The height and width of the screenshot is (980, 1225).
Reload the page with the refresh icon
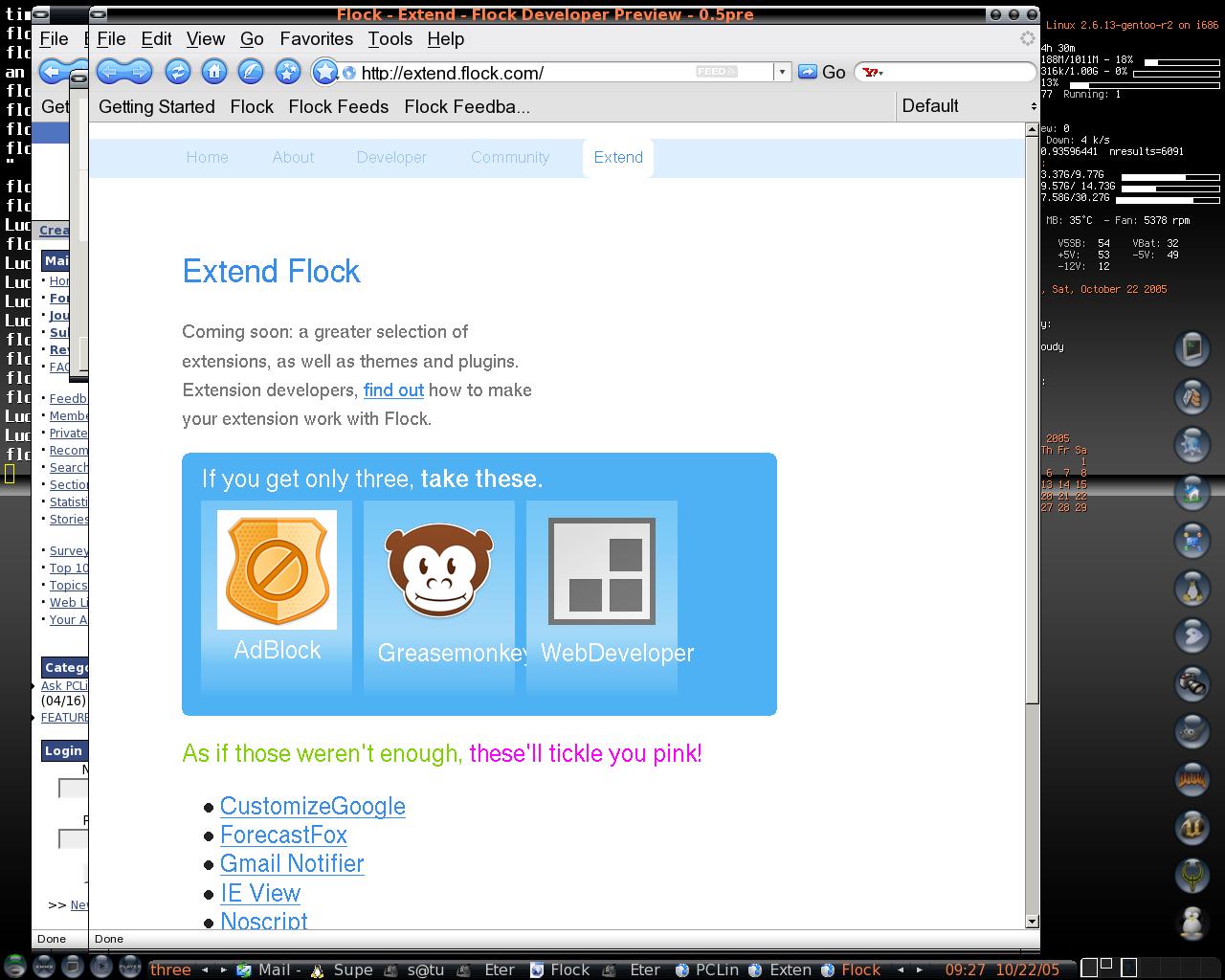point(177,71)
